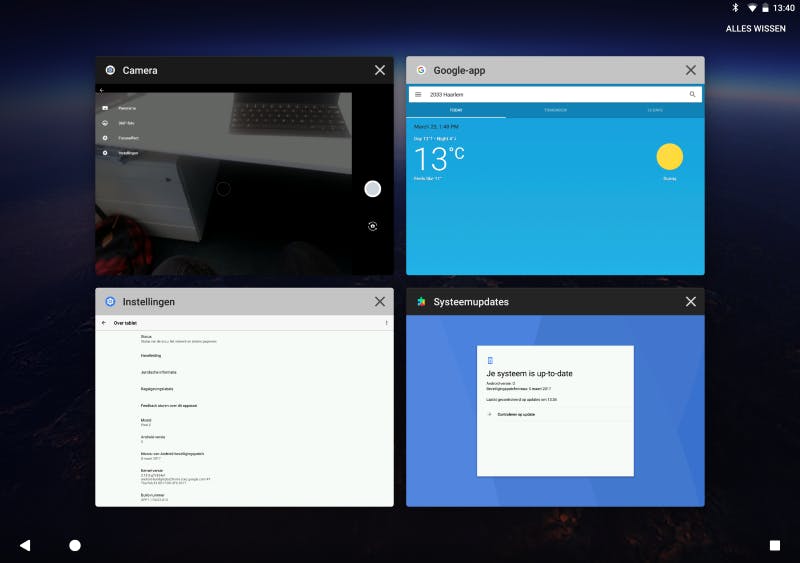This screenshot has width=800, height=563.
Task: Tap the Wi-Fi status bar icon
Action: click(x=752, y=8)
